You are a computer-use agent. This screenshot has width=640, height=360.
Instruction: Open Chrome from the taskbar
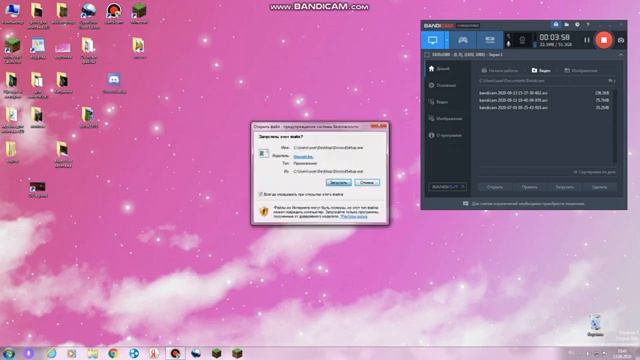tap(113, 353)
